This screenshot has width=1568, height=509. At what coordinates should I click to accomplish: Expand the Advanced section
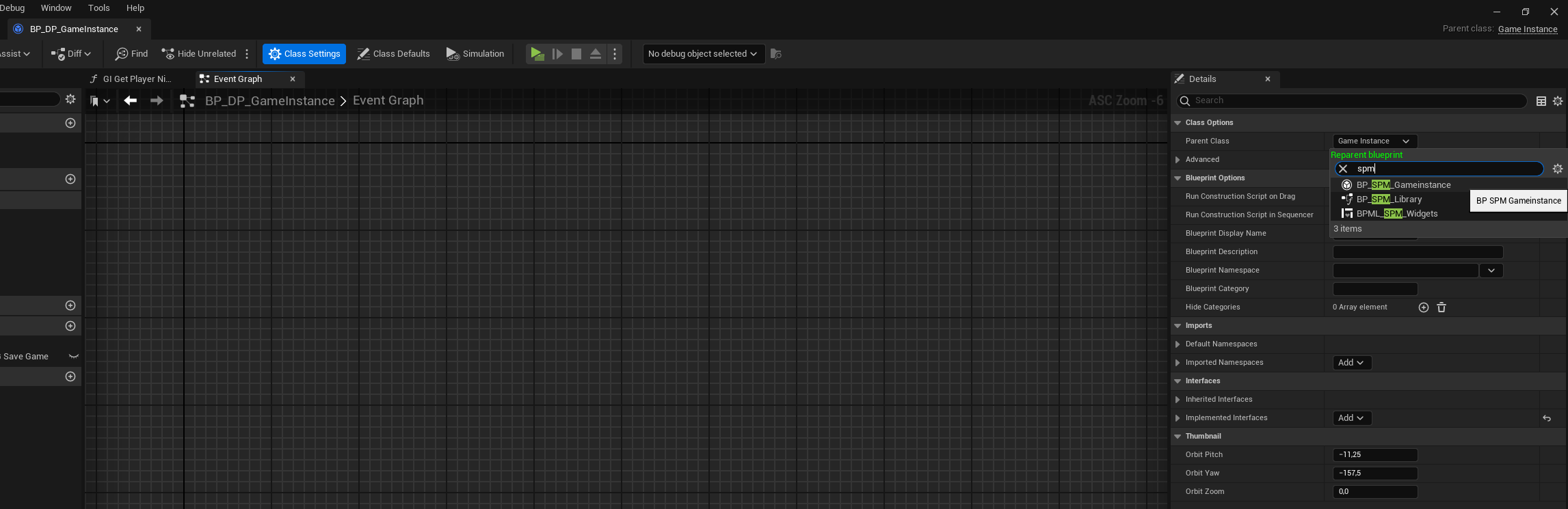click(x=1178, y=160)
